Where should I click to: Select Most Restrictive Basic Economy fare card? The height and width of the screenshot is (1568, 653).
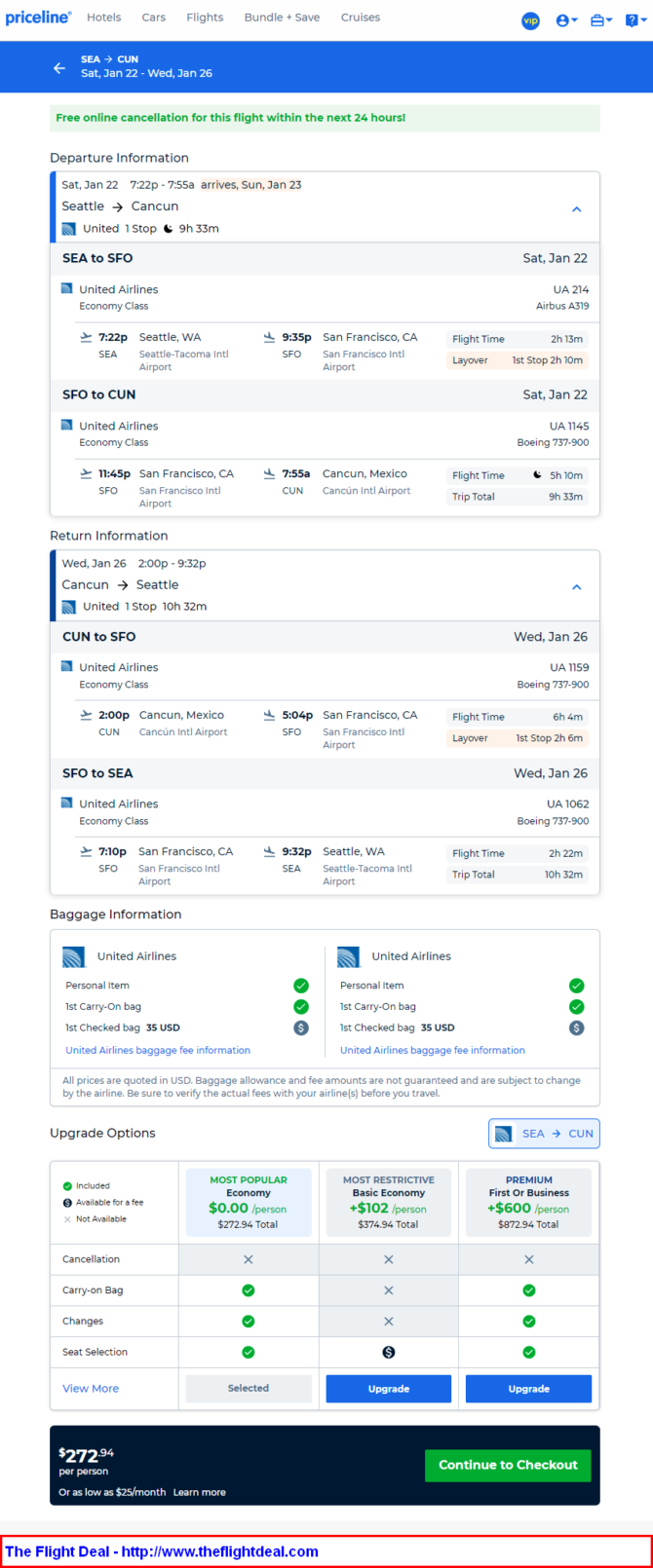[x=389, y=1202]
